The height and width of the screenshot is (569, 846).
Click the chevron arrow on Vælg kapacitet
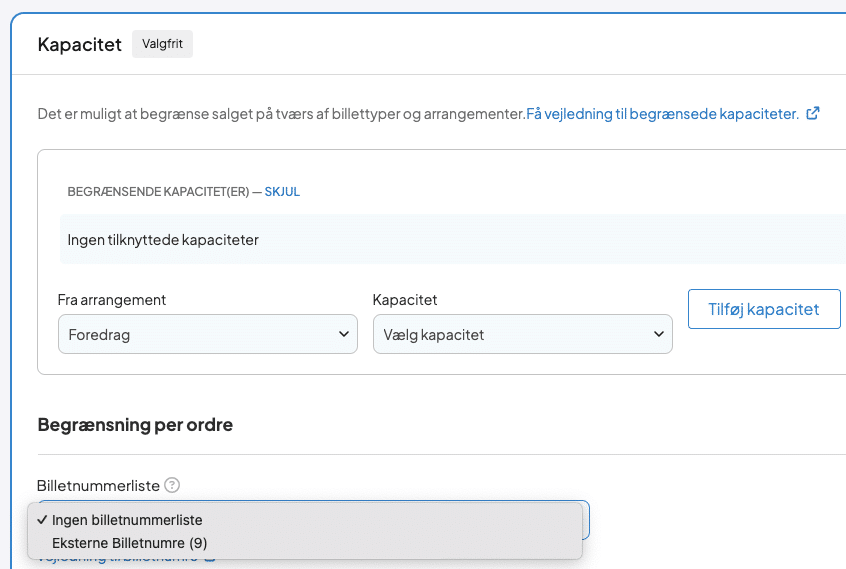coord(658,335)
